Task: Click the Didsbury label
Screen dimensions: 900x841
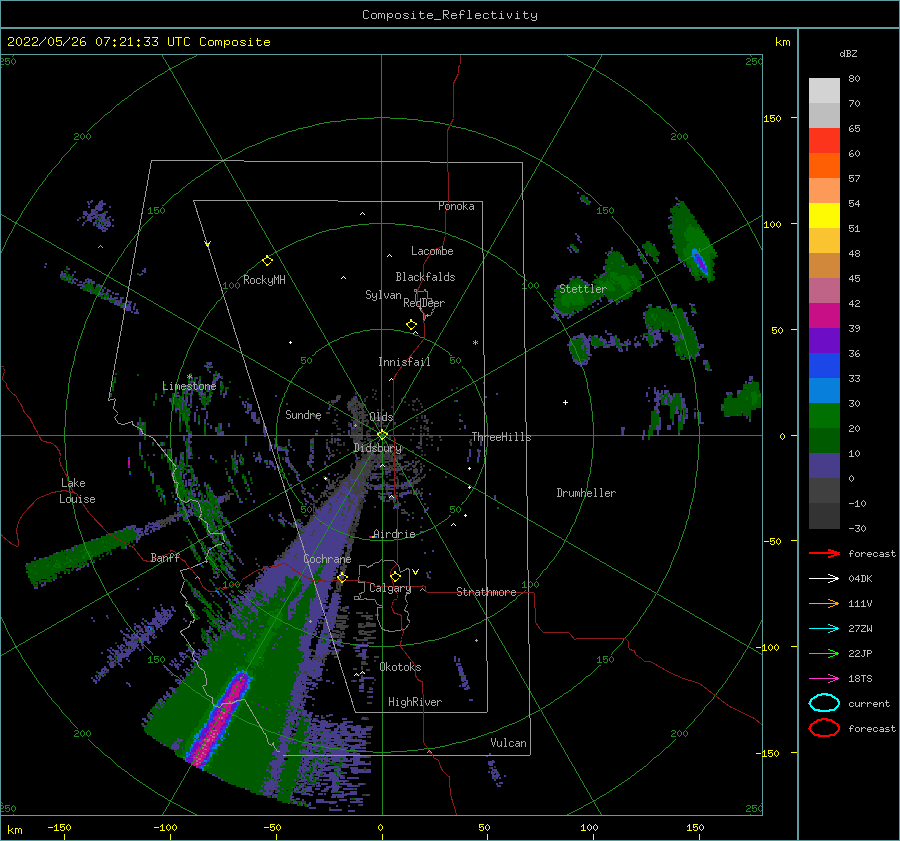Action: point(378,448)
